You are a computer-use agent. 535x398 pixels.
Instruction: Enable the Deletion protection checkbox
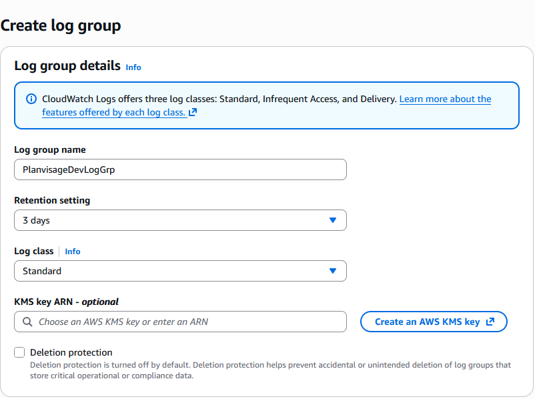click(x=19, y=352)
